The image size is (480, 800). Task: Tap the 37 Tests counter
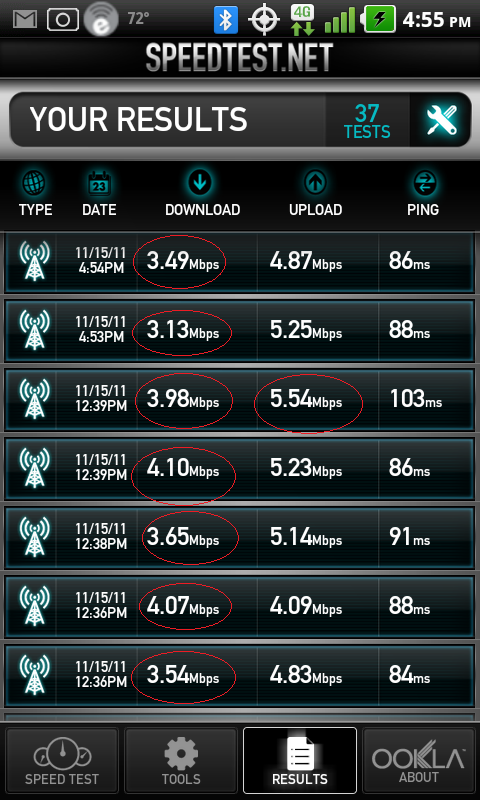(x=367, y=121)
